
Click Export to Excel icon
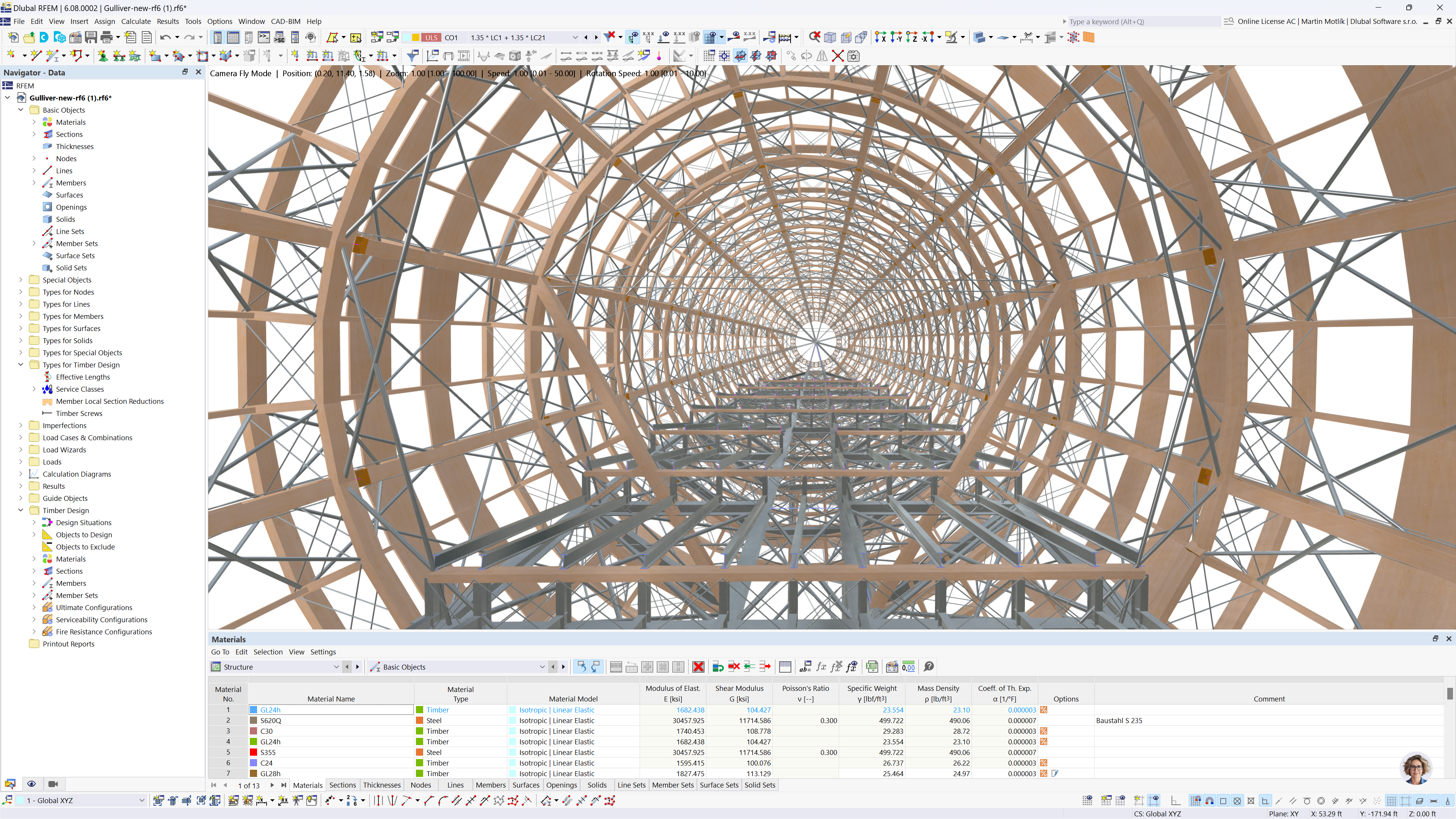[872, 667]
